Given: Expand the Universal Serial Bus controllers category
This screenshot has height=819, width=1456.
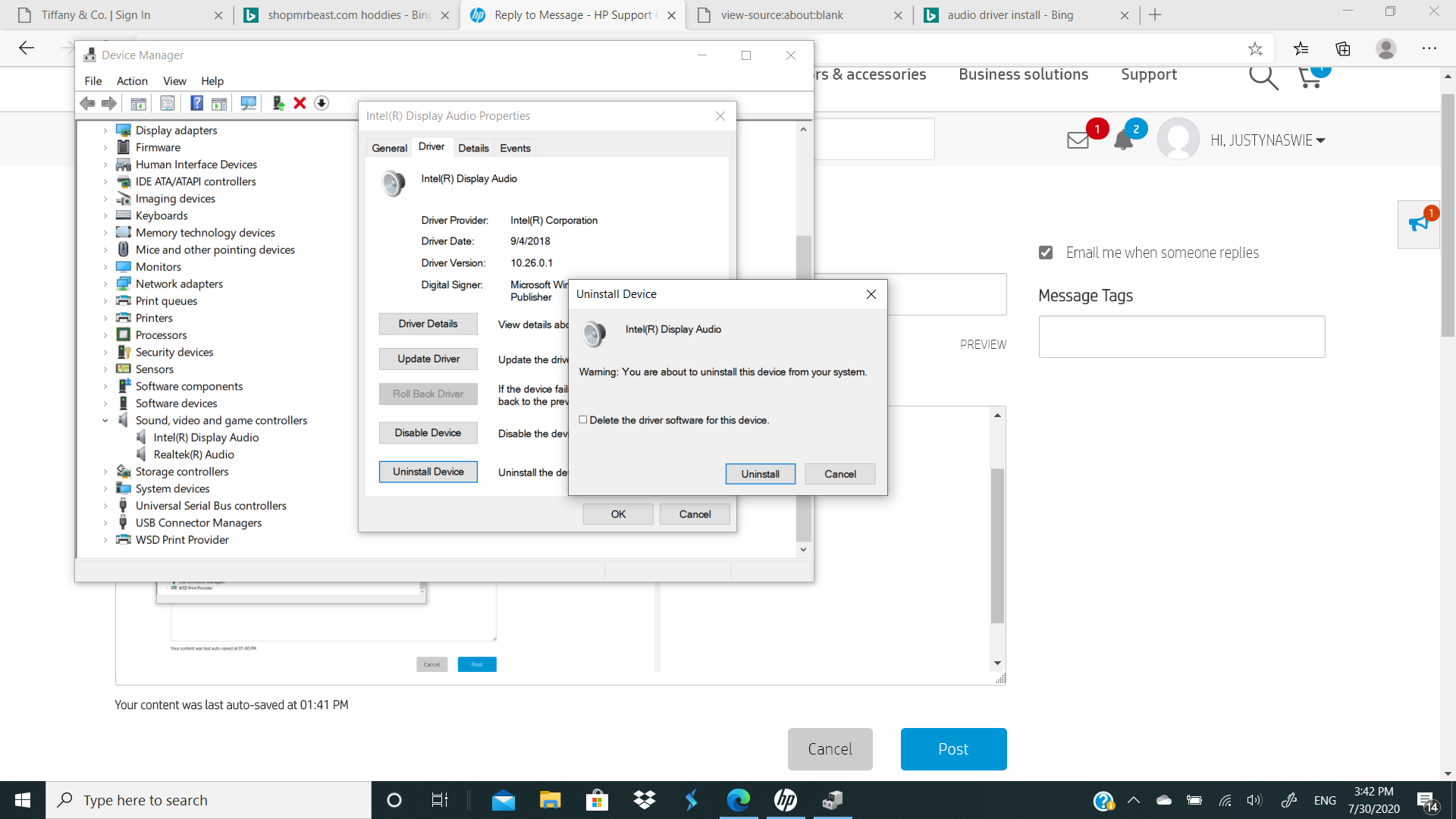Looking at the screenshot, I should (106, 505).
